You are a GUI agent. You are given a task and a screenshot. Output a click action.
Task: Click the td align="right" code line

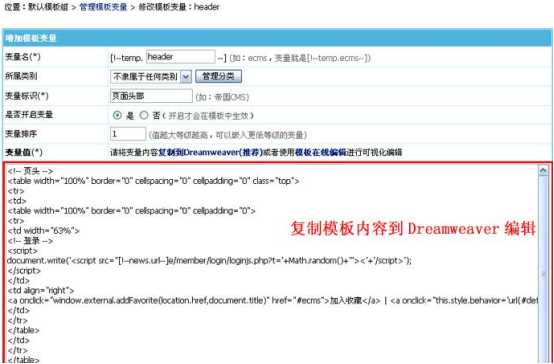click(x=41, y=290)
